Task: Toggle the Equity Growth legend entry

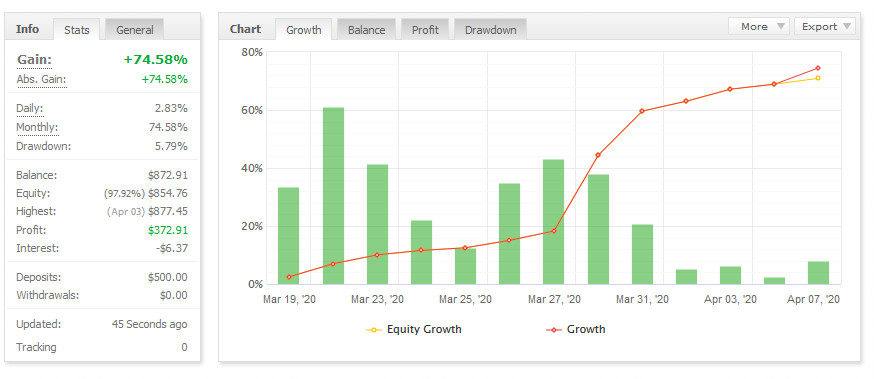Action: [414, 329]
